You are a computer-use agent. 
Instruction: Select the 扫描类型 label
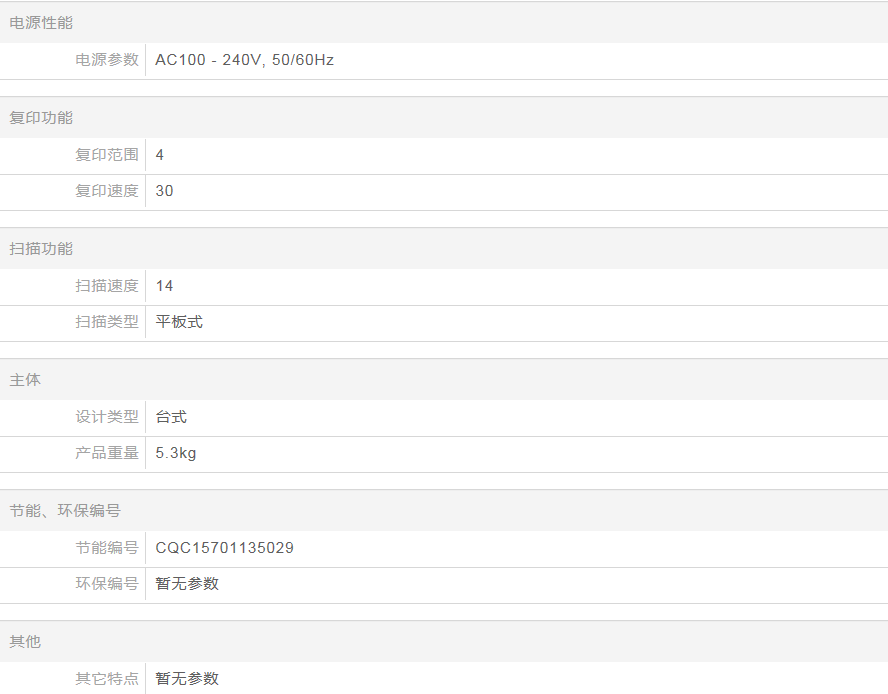tap(107, 322)
